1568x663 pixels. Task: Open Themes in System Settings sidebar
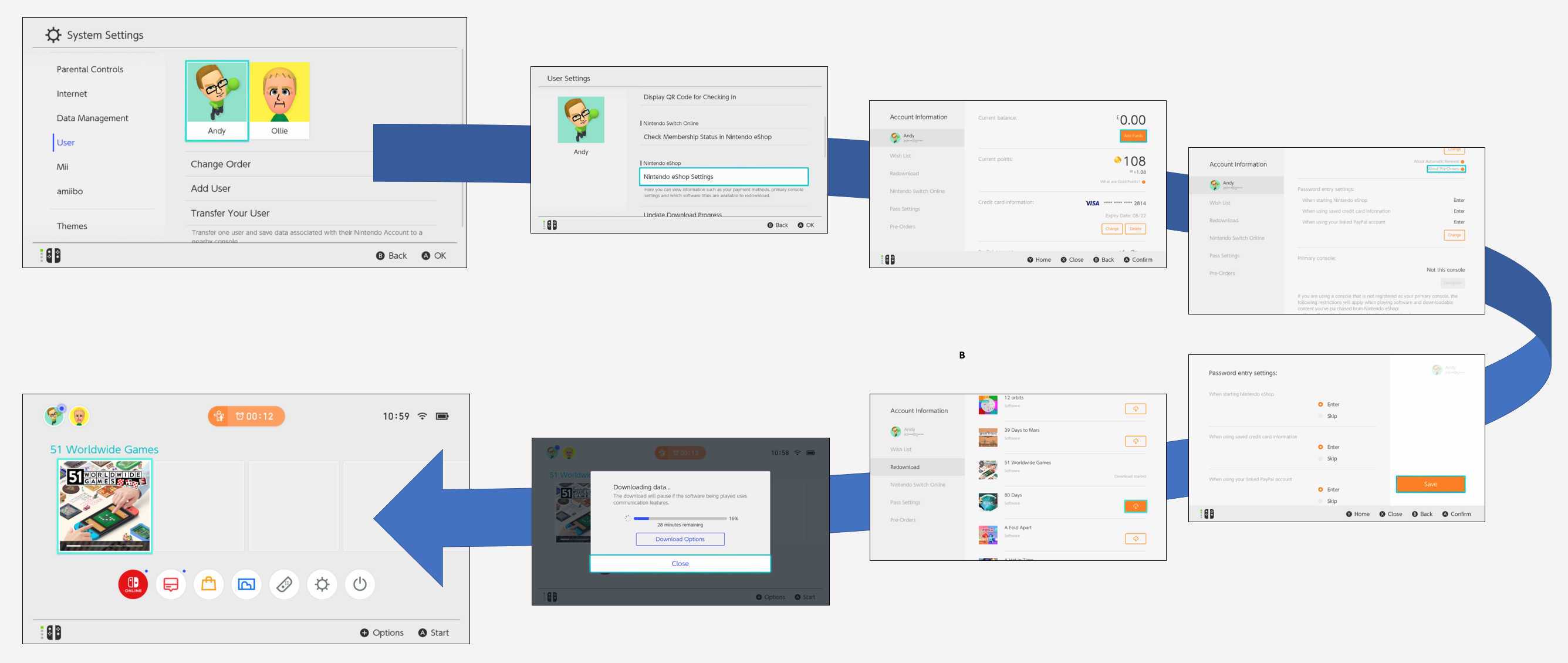(x=72, y=226)
